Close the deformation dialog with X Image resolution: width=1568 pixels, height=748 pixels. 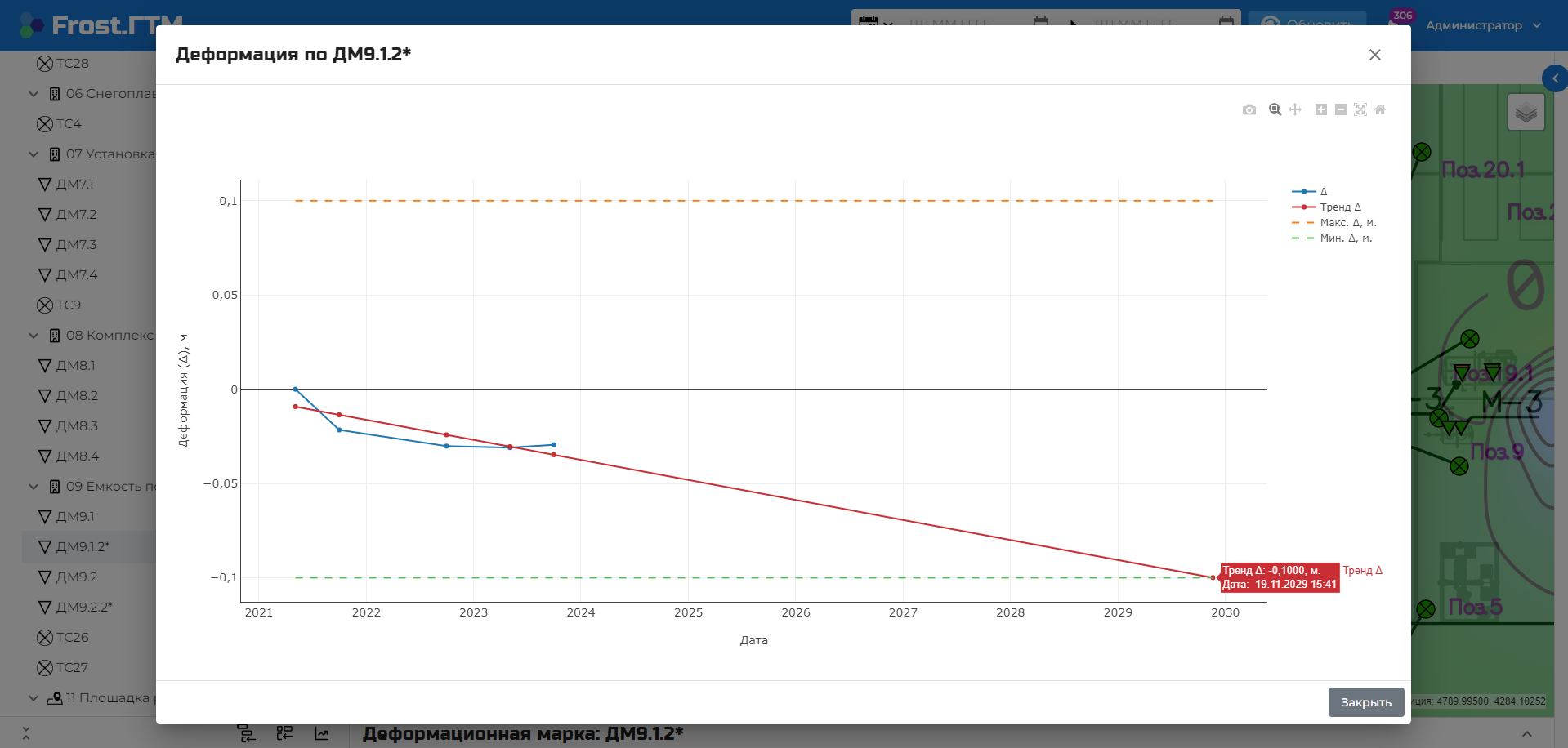tap(1375, 55)
